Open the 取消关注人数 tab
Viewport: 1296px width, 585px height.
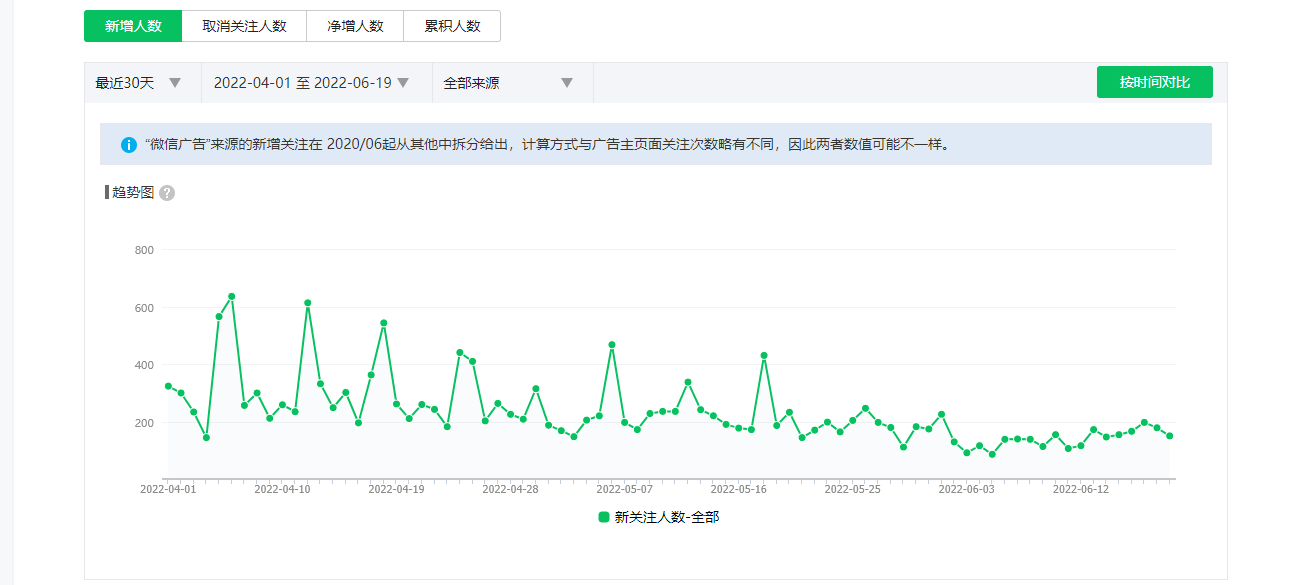244,27
